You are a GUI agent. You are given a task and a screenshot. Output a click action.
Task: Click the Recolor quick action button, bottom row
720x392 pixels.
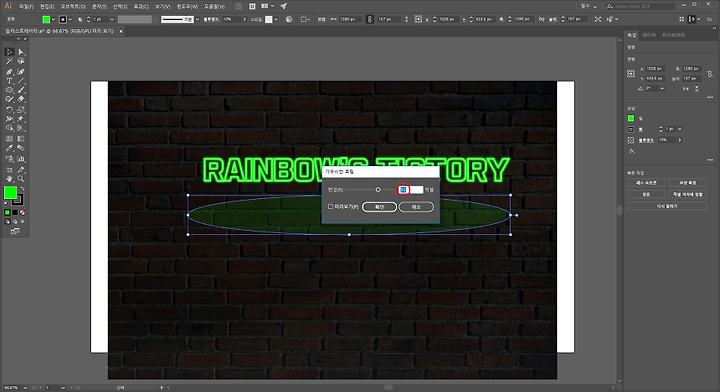pyautogui.click(x=667, y=206)
